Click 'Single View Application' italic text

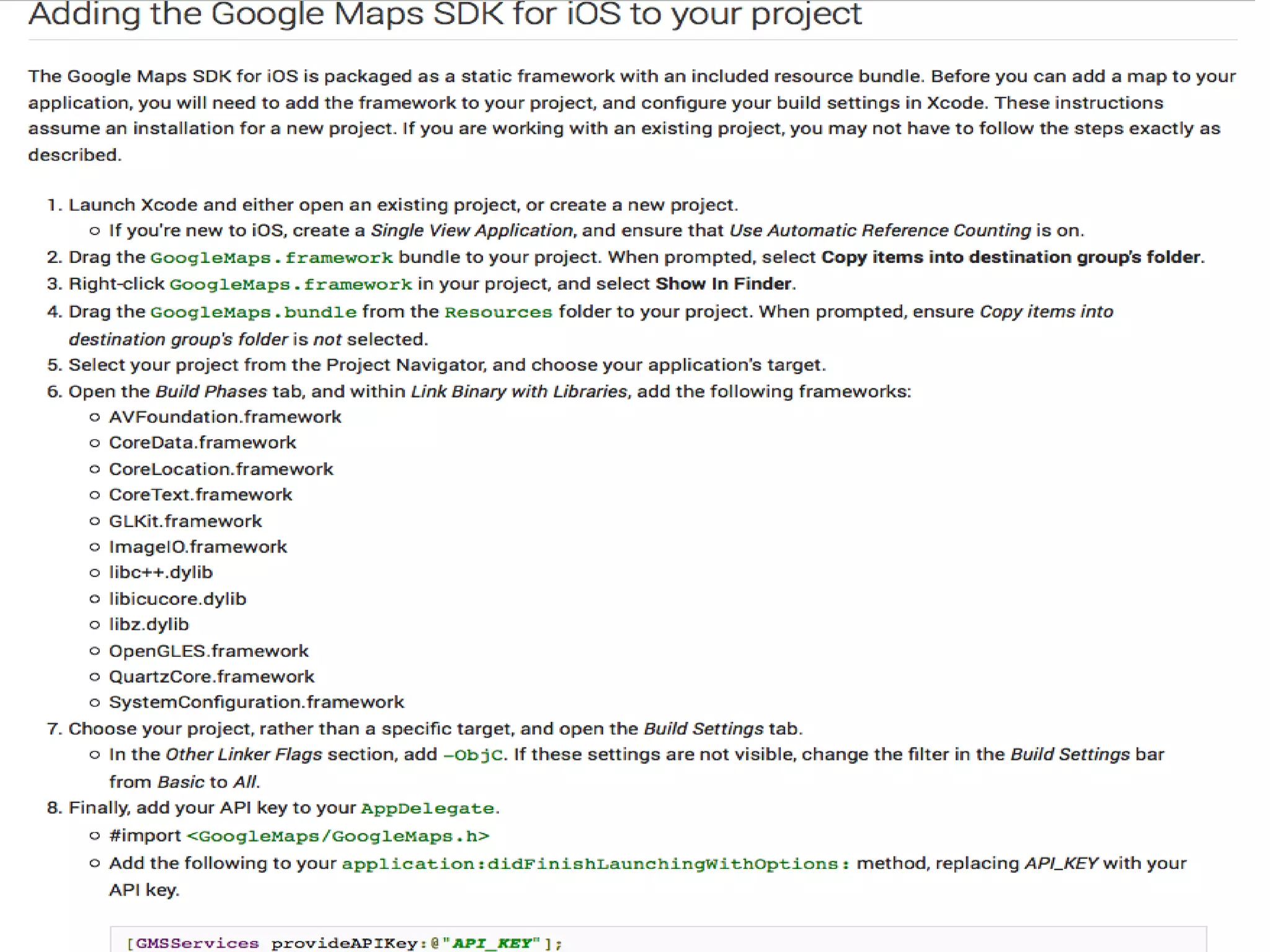472,231
